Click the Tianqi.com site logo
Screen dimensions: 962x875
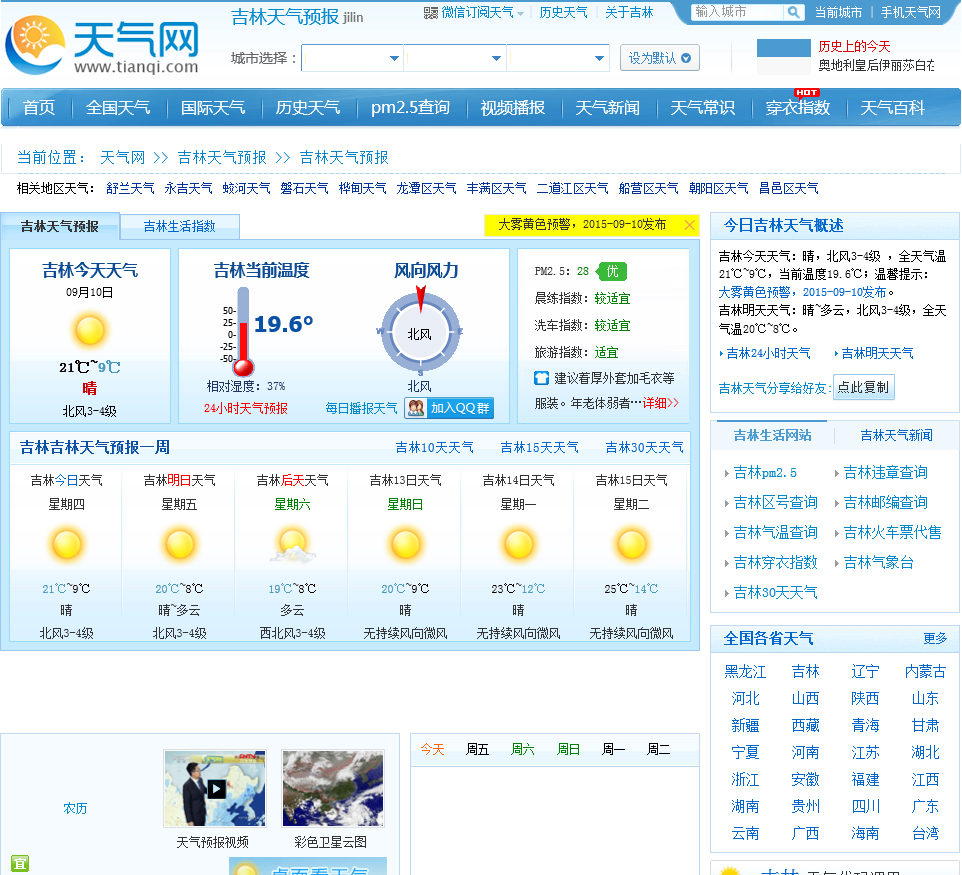pos(102,45)
